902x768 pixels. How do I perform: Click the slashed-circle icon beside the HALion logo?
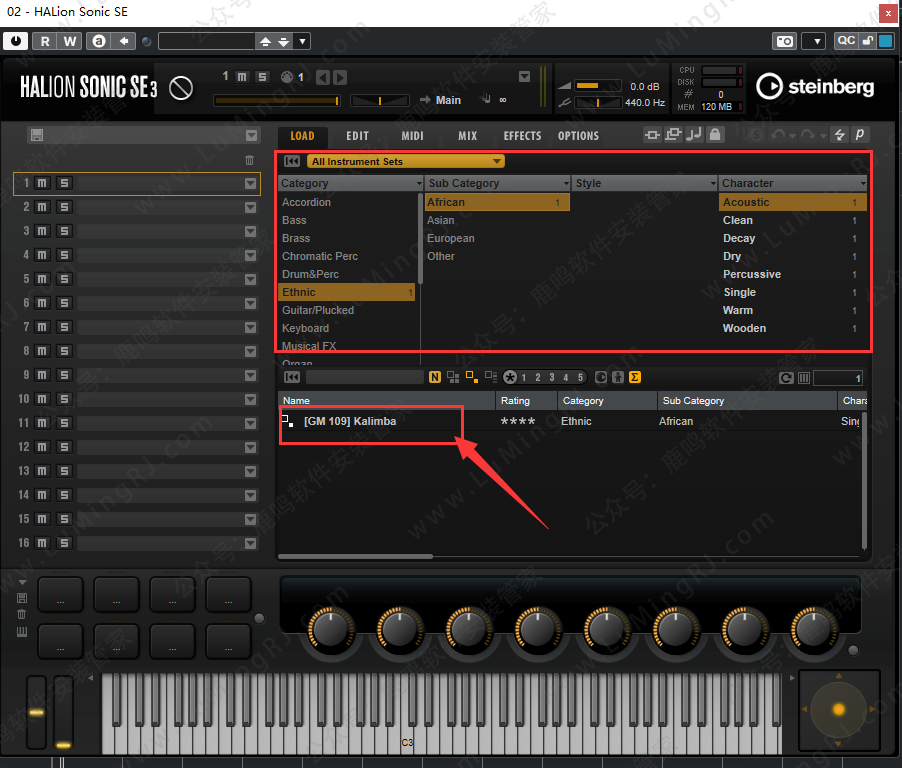click(x=181, y=88)
